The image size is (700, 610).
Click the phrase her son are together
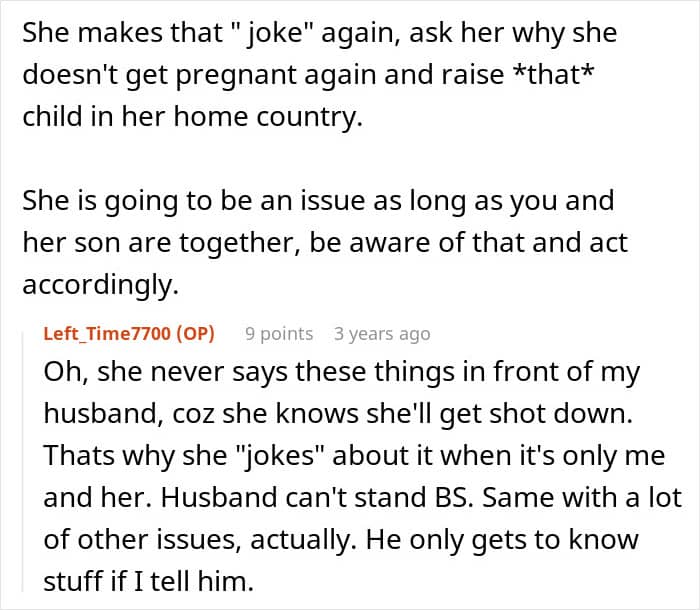point(158,243)
